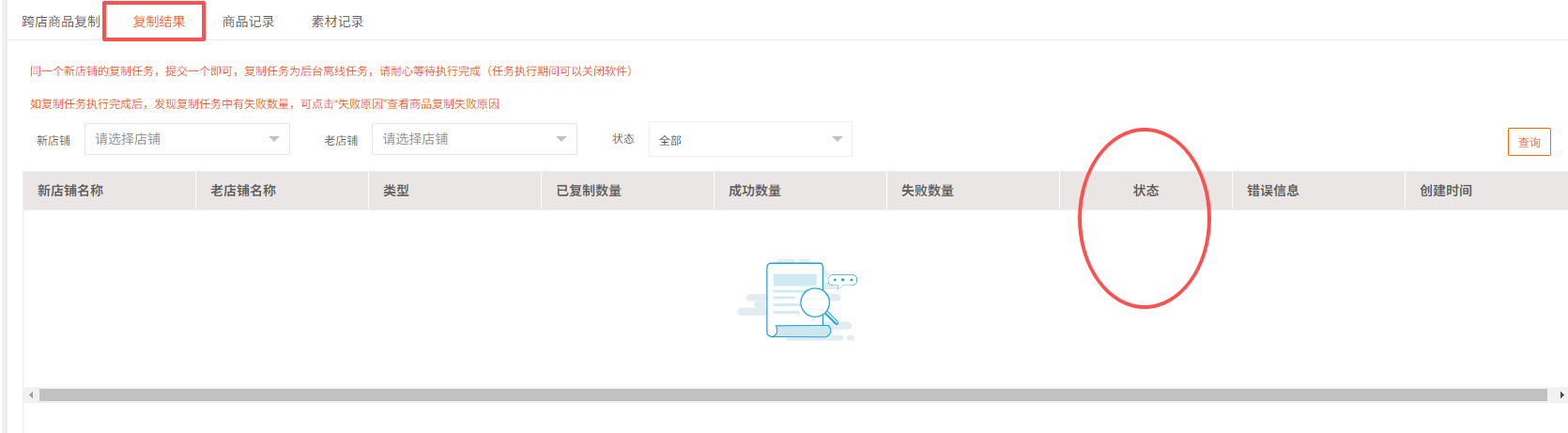Screen dimensions: 1568x433
Task: Click the 状态 table column header
Action: click(1145, 191)
